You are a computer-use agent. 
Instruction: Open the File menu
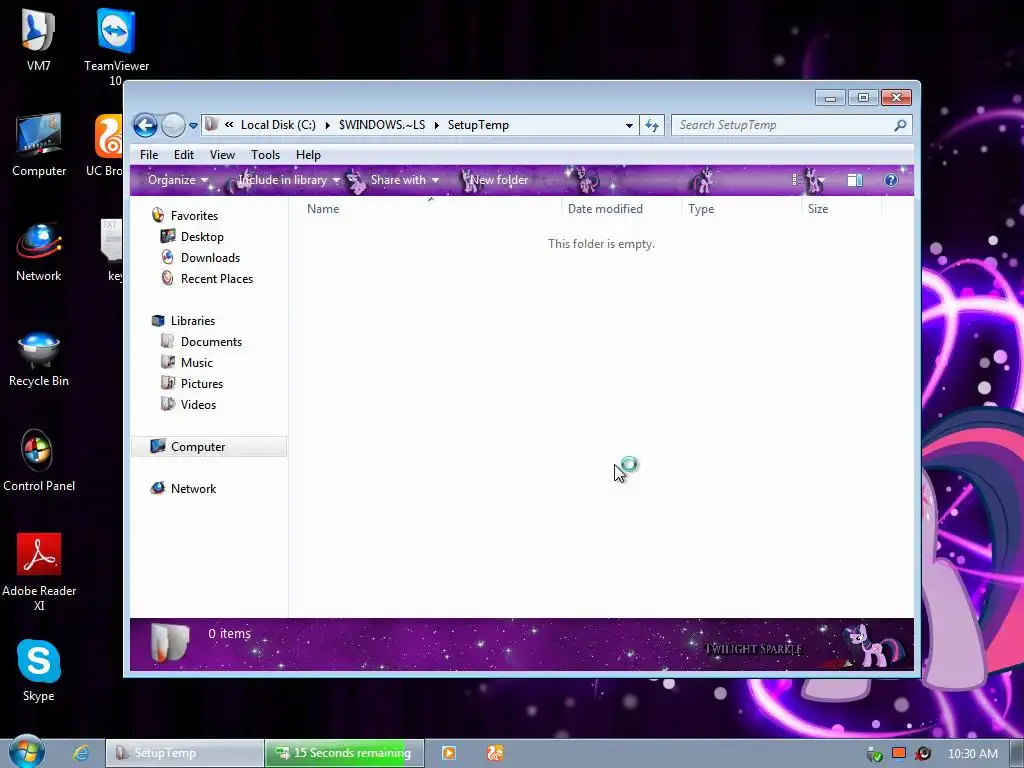pyautogui.click(x=149, y=155)
